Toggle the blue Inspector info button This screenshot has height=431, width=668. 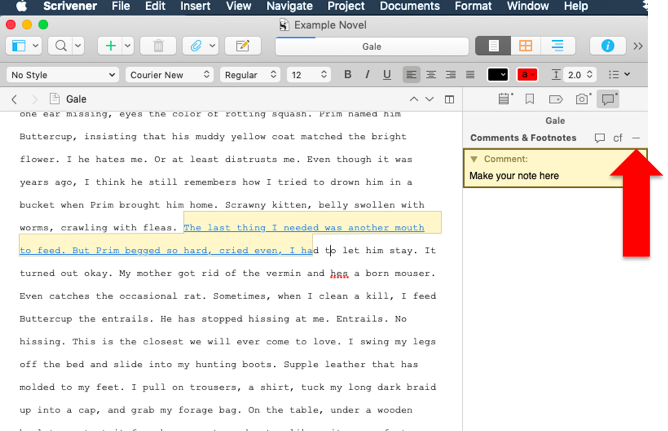608,46
